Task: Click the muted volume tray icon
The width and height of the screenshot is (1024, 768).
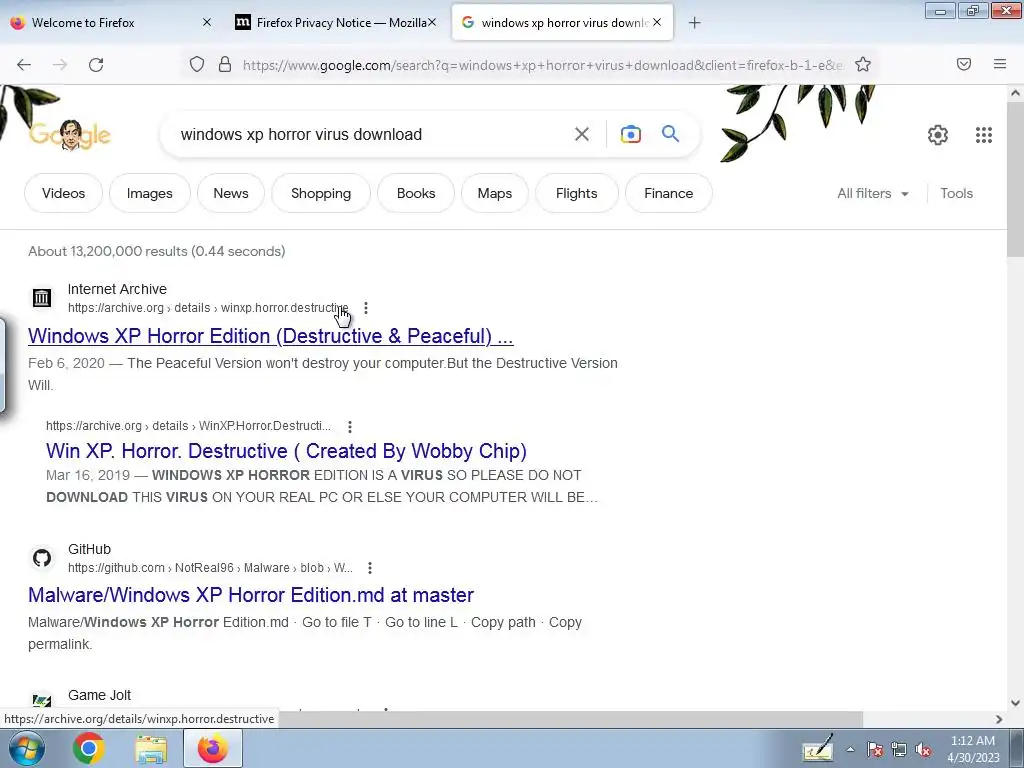Action: tap(923, 749)
